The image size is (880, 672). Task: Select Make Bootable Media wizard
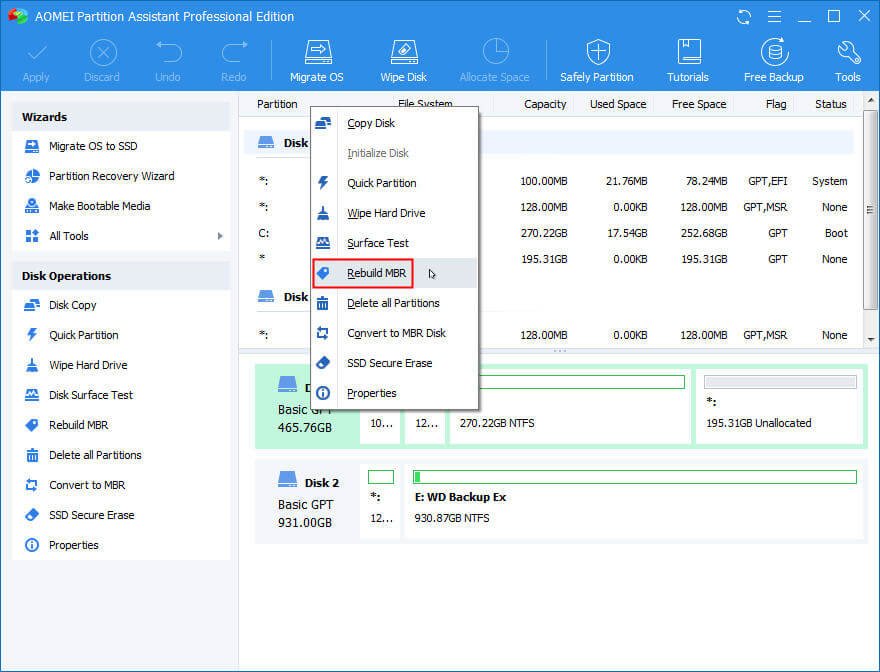[99, 206]
